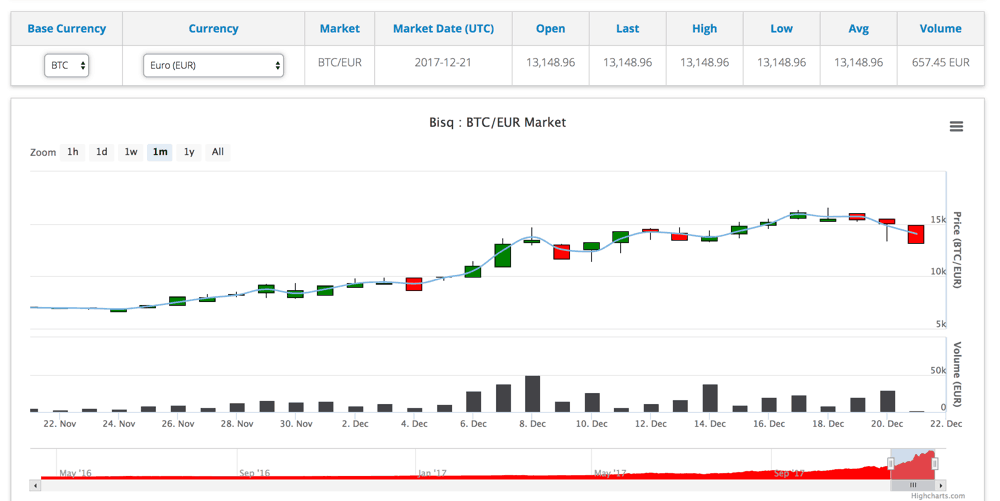Viewport: 1000px width, 501px height.
Task: Click the navigator left handle grip
Action: tap(891, 463)
